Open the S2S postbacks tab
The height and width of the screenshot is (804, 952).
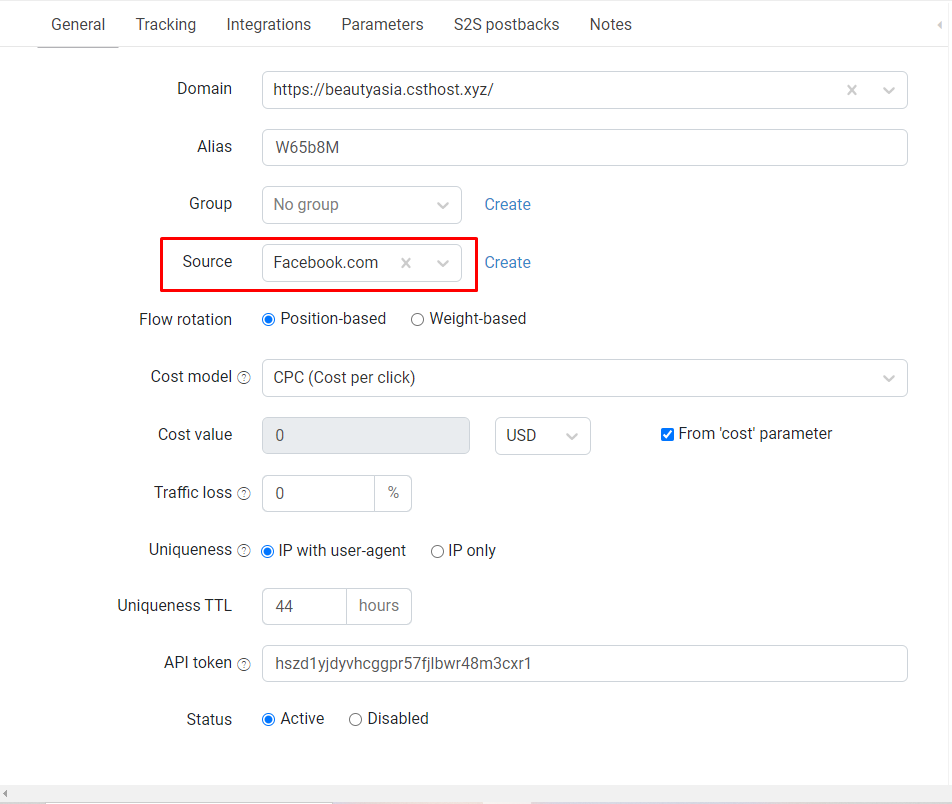506,24
